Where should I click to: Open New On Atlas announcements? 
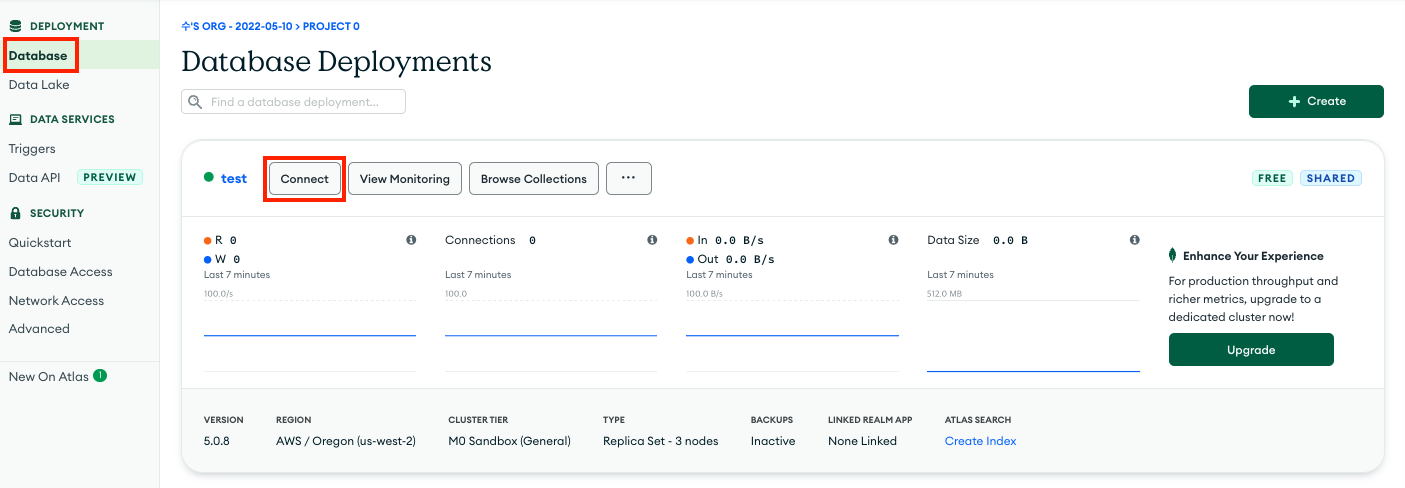[49, 377]
